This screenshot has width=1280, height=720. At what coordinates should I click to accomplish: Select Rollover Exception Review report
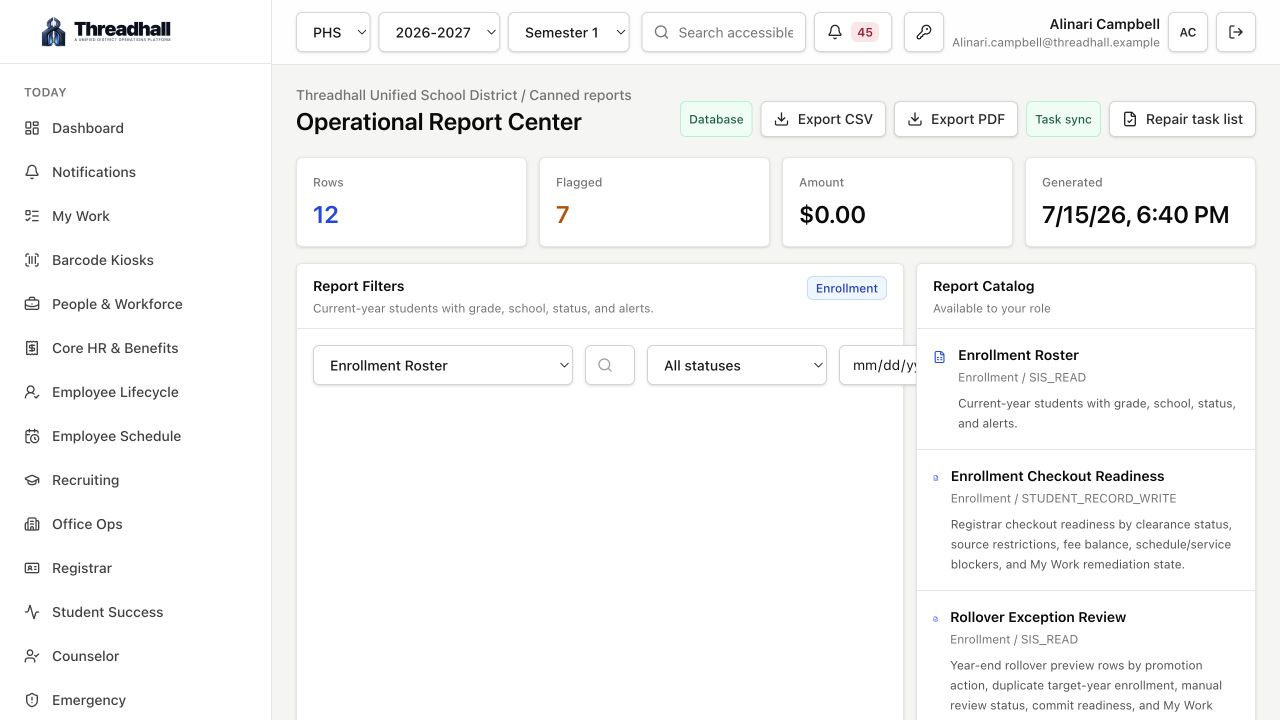point(1086,656)
